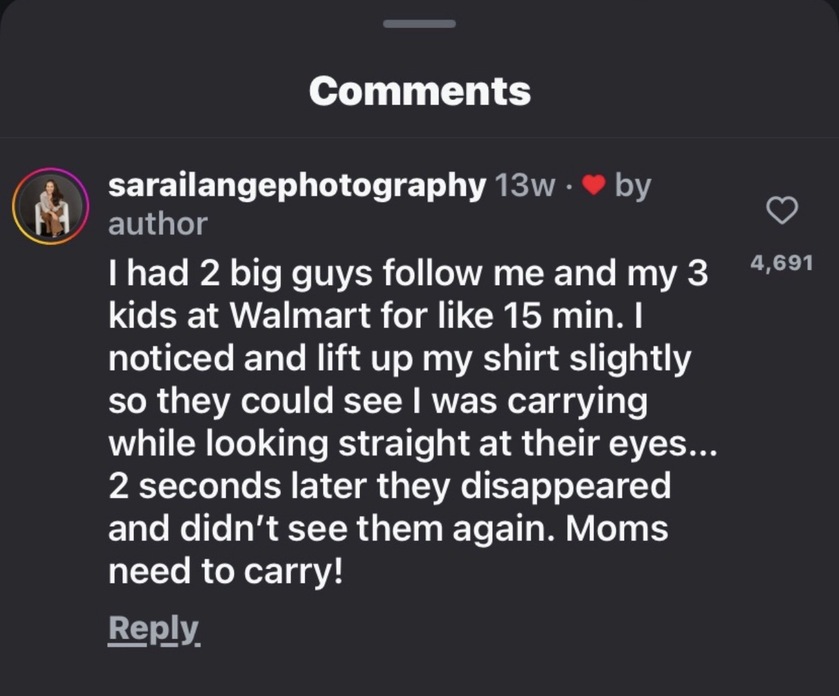Screen dimensions: 839x696
Task: View the 4,691 likes count
Action: tap(779, 265)
